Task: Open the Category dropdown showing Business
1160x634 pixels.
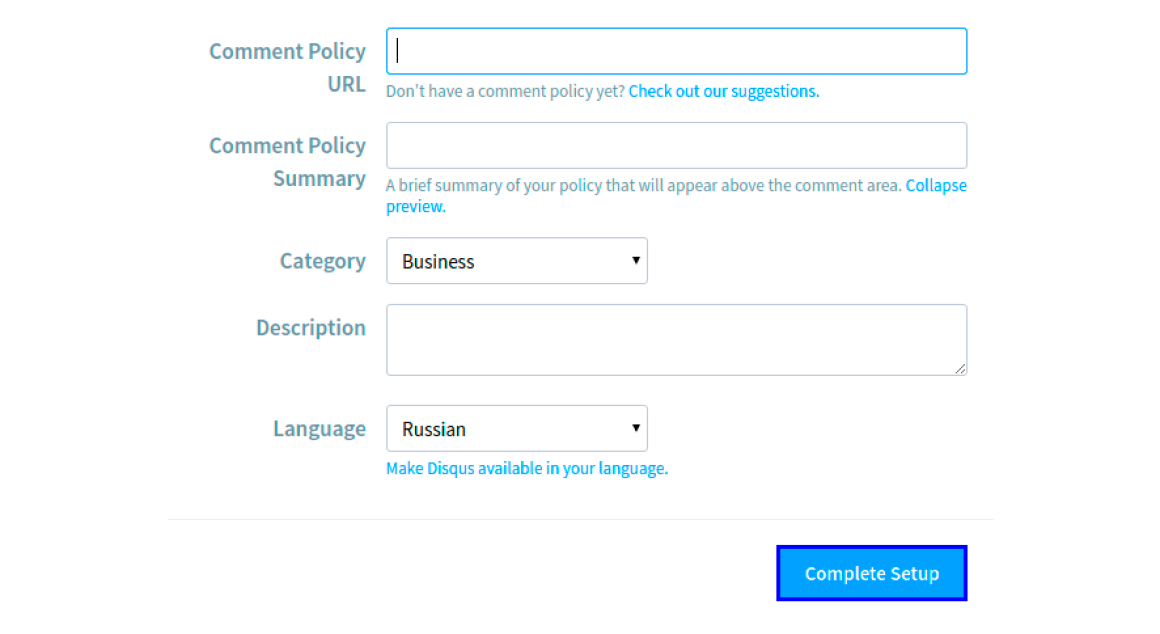Action: pyautogui.click(x=516, y=260)
